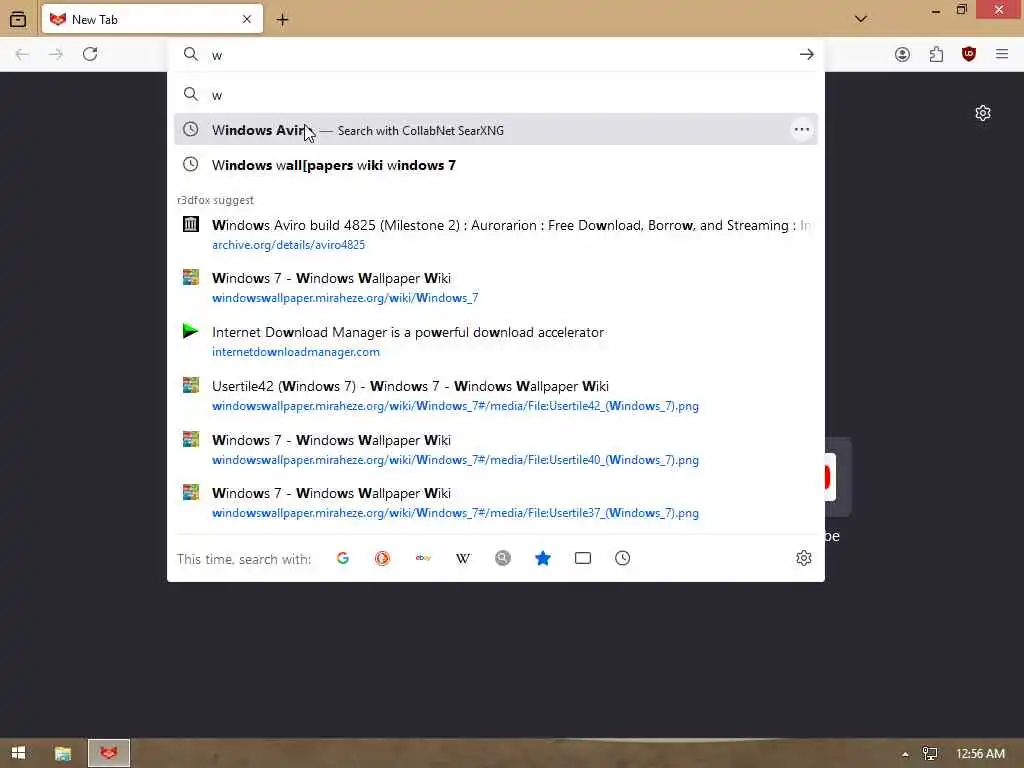Select the 'w' search suggestion row

[x=496, y=95]
